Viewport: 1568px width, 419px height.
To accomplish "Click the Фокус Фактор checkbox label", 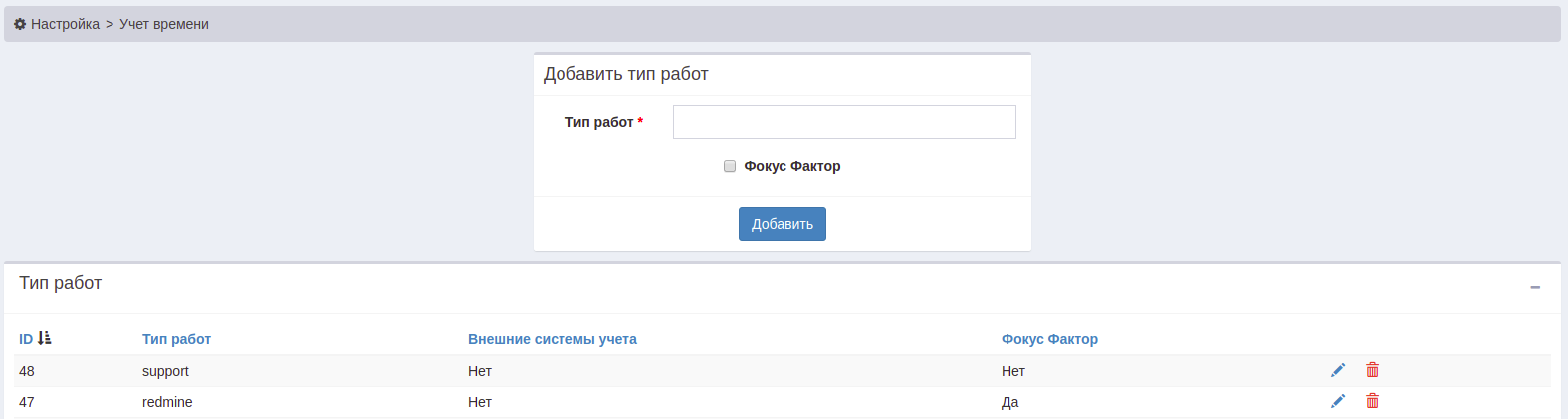I will tap(791, 166).
